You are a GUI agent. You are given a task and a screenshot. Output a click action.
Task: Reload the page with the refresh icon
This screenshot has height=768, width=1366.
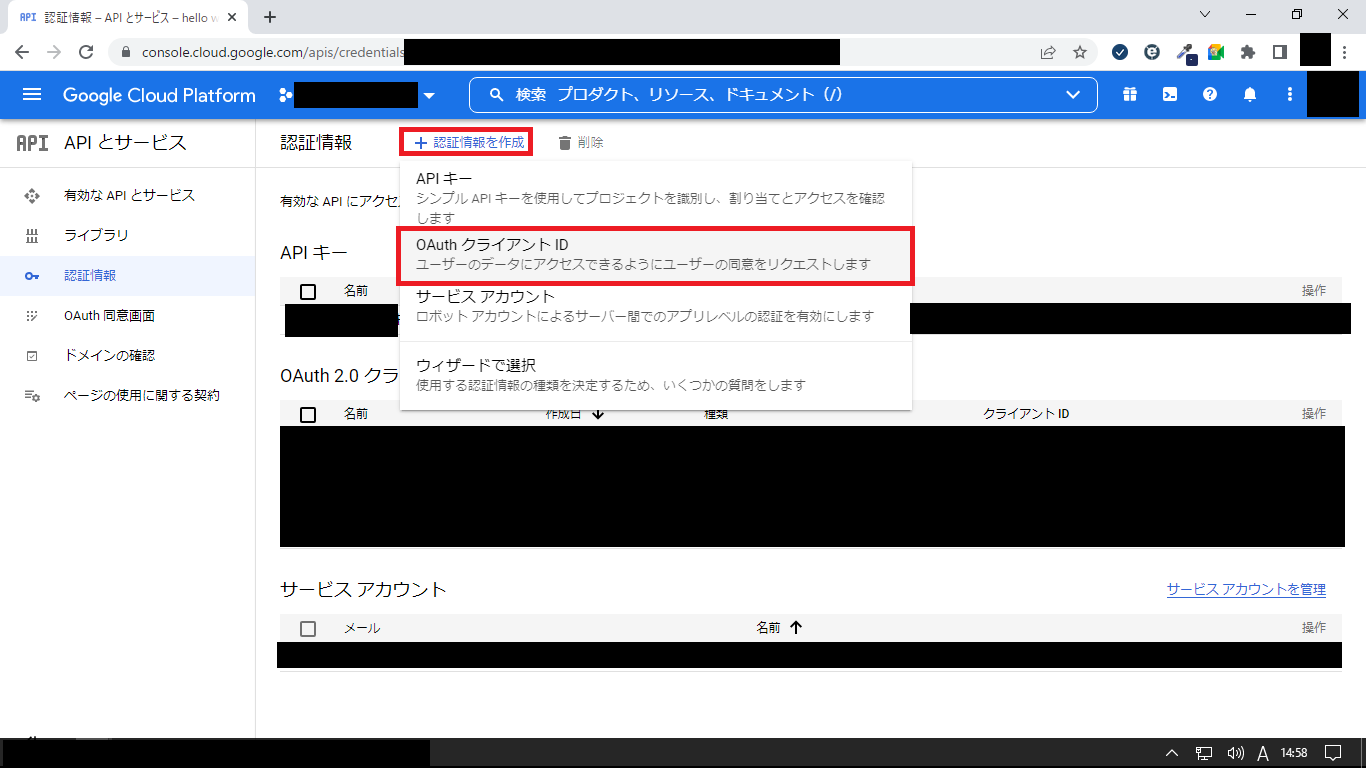86,52
